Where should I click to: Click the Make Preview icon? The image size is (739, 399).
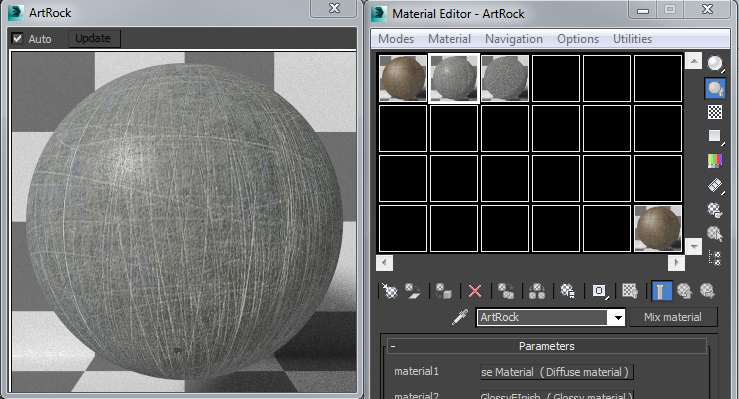715,186
